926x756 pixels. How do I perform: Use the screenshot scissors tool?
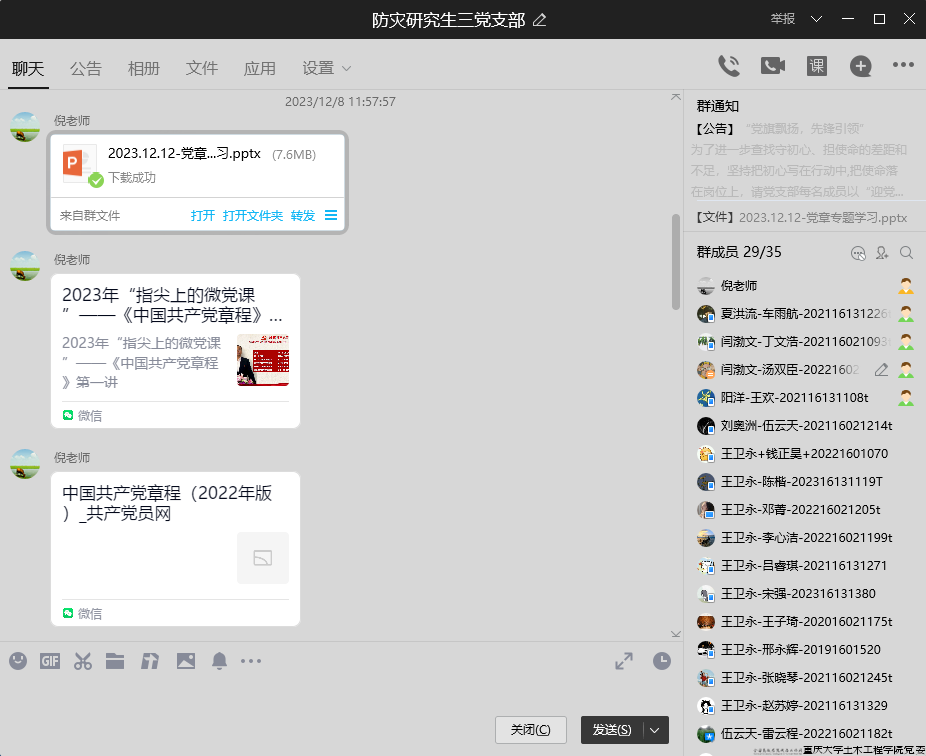click(83, 660)
